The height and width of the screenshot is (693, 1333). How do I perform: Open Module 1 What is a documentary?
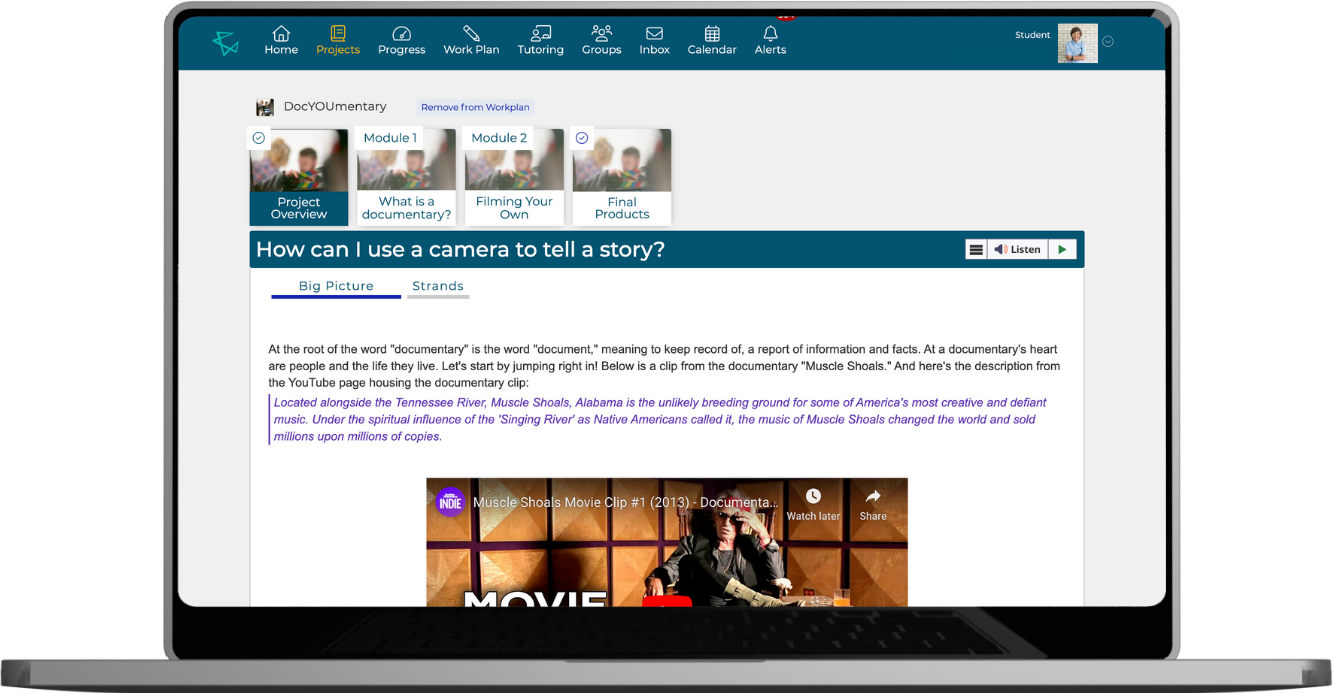(x=406, y=177)
